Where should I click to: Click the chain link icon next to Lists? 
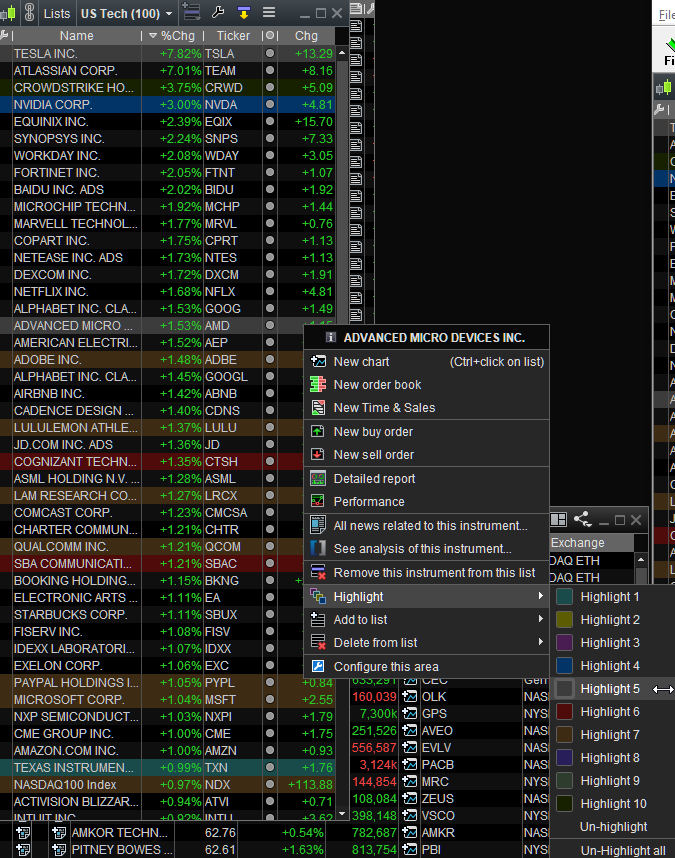click(x=30, y=13)
